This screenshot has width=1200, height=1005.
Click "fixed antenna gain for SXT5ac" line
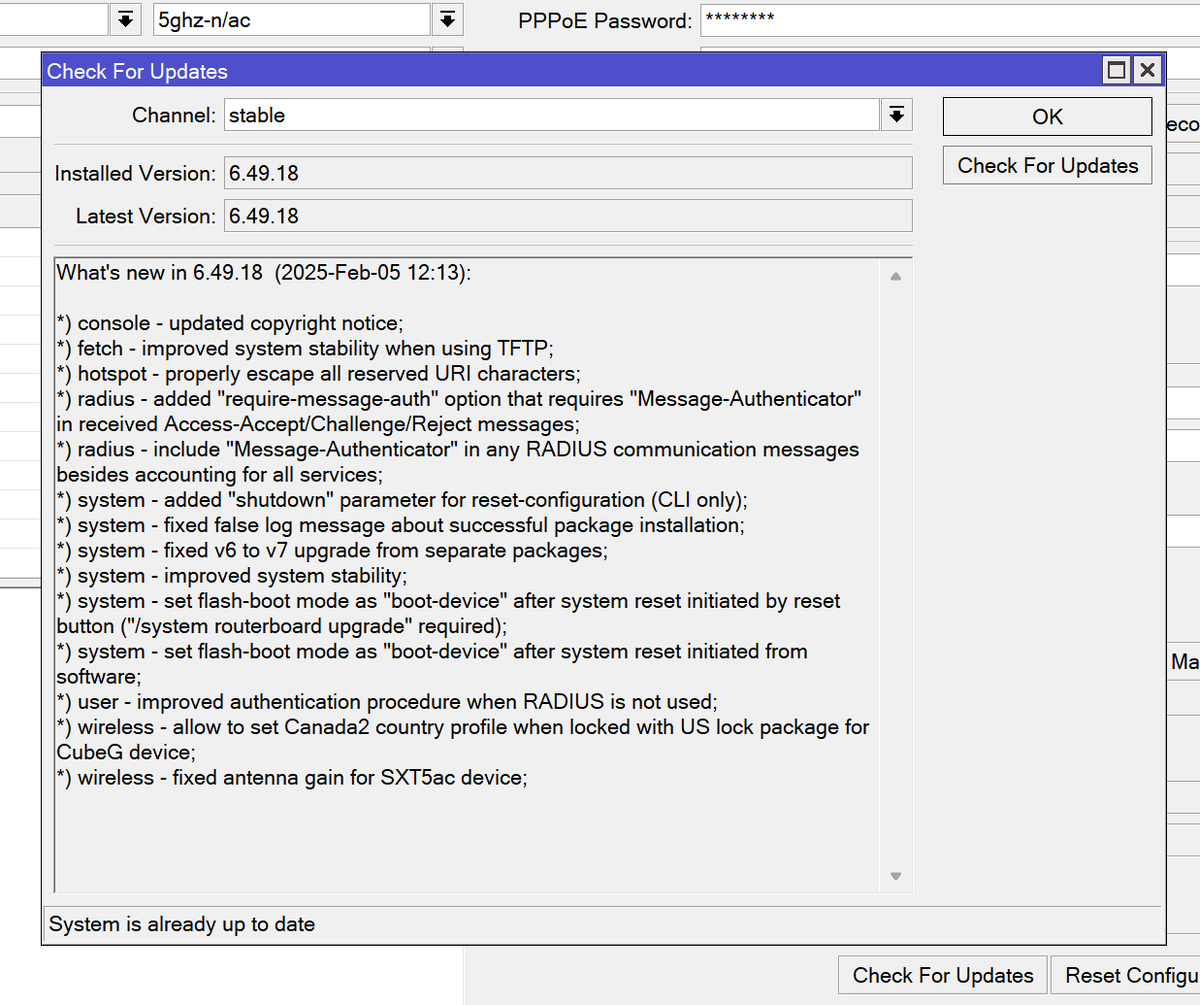click(x=291, y=777)
